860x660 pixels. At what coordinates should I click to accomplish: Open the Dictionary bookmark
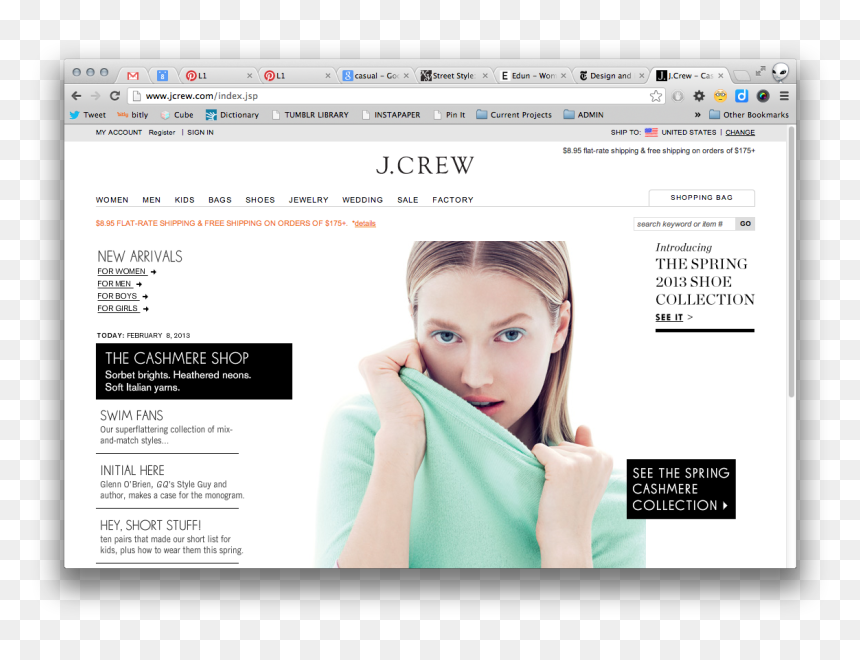[x=232, y=115]
